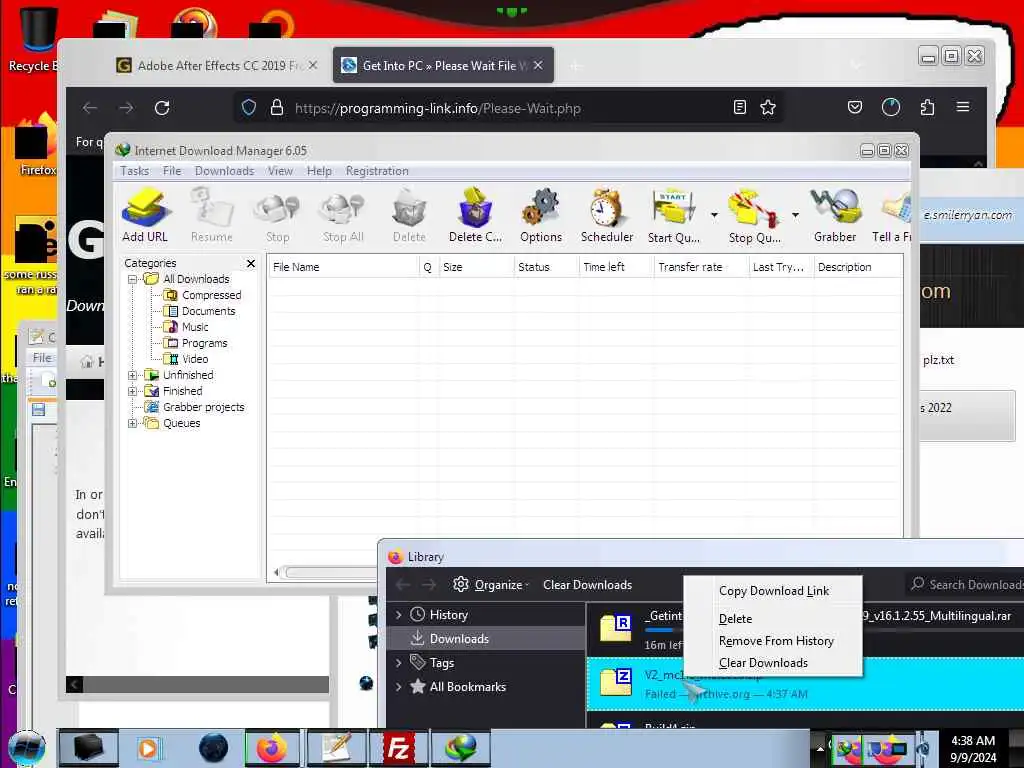Select the Video category
1024x768 pixels.
[195, 359]
